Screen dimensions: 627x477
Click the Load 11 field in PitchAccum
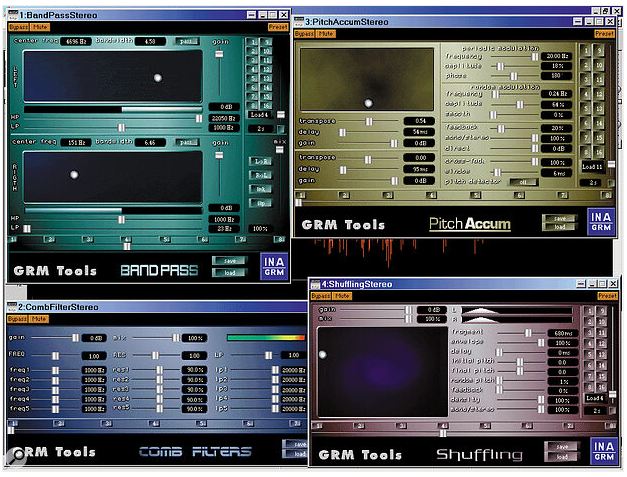pyautogui.click(x=592, y=167)
